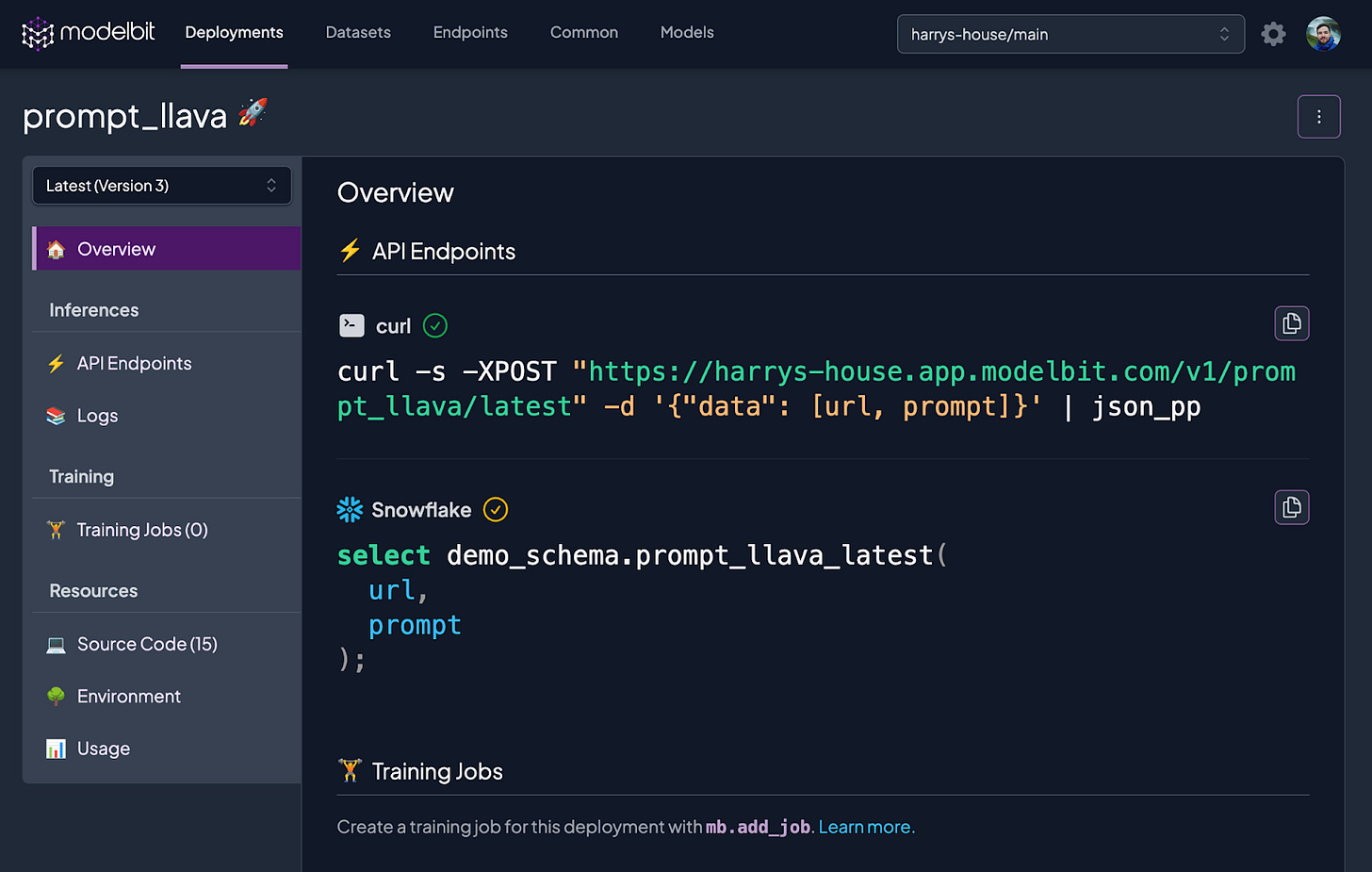Click the Training section label in sidebar

coord(82,477)
